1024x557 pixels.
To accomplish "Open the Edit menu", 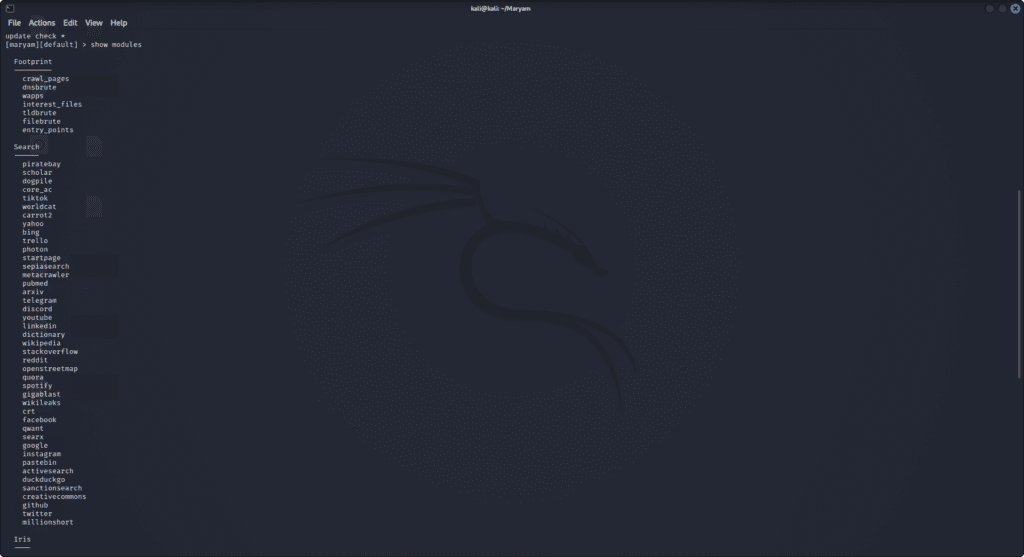I will pos(70,23).
